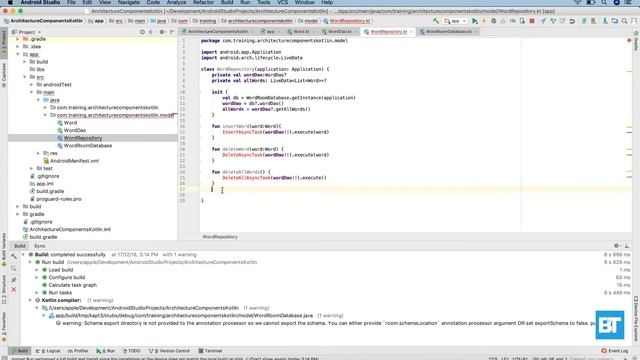
Task: Open the macOS Spotlight search icon
Action: point(604,2)
